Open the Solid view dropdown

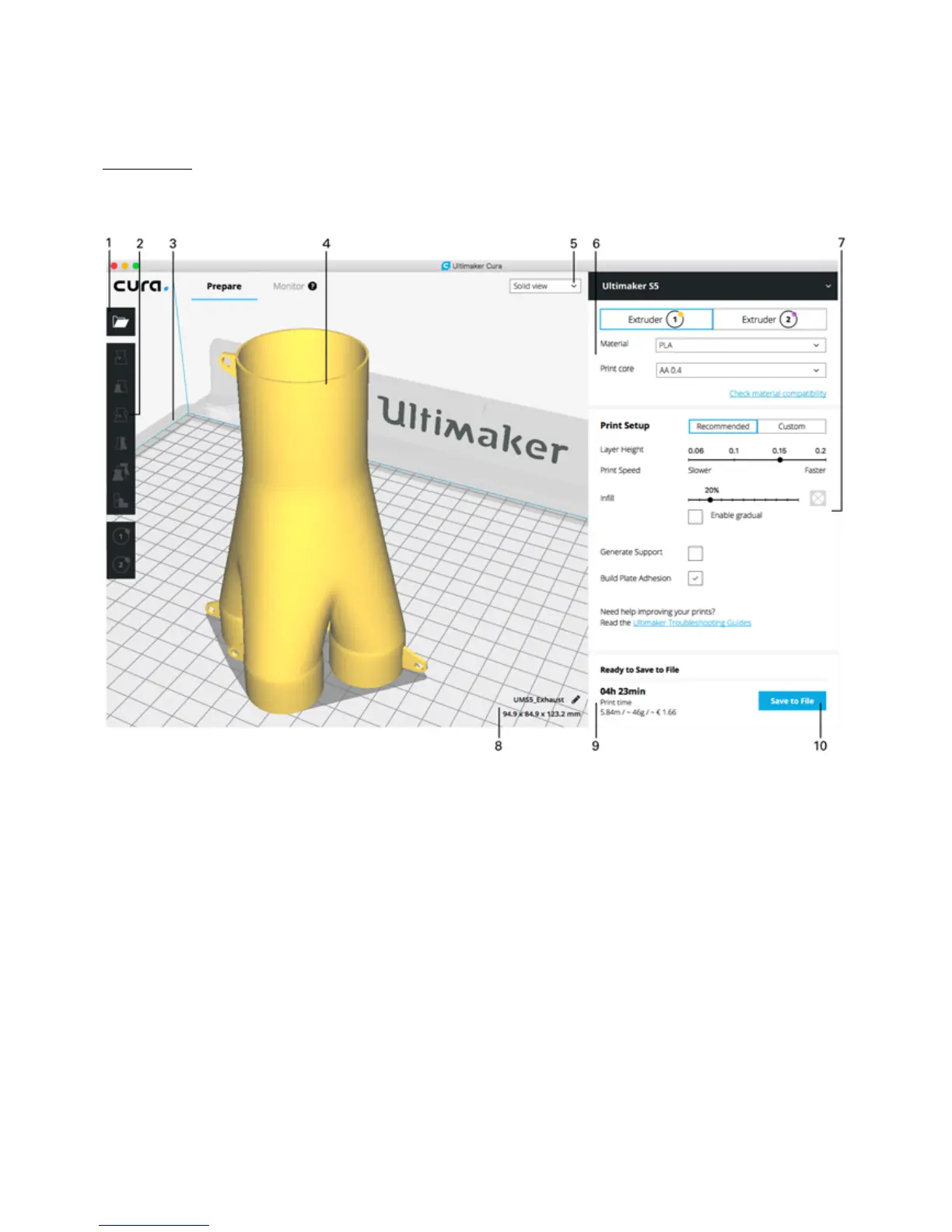coord(545,286)
